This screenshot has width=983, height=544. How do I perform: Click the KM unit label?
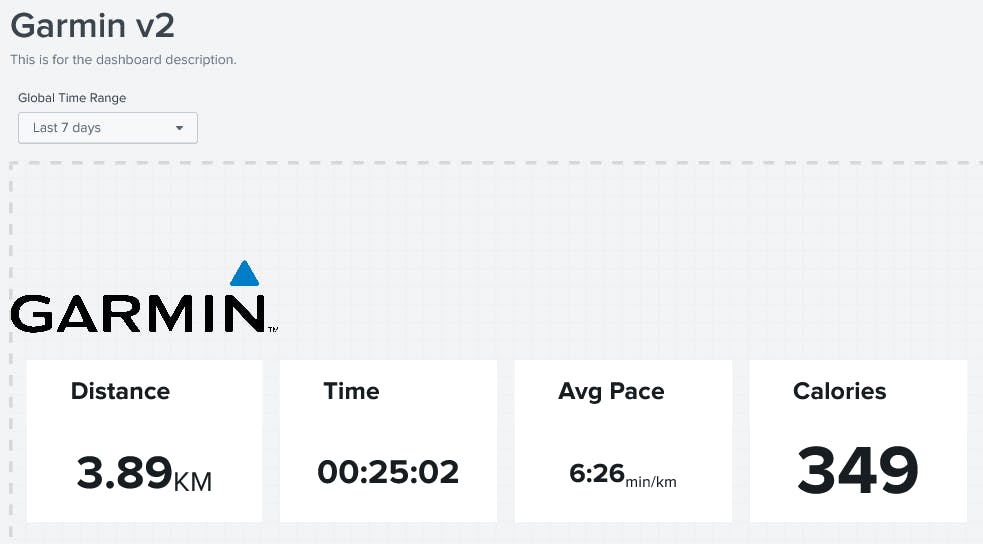click(x=193, y=483)
